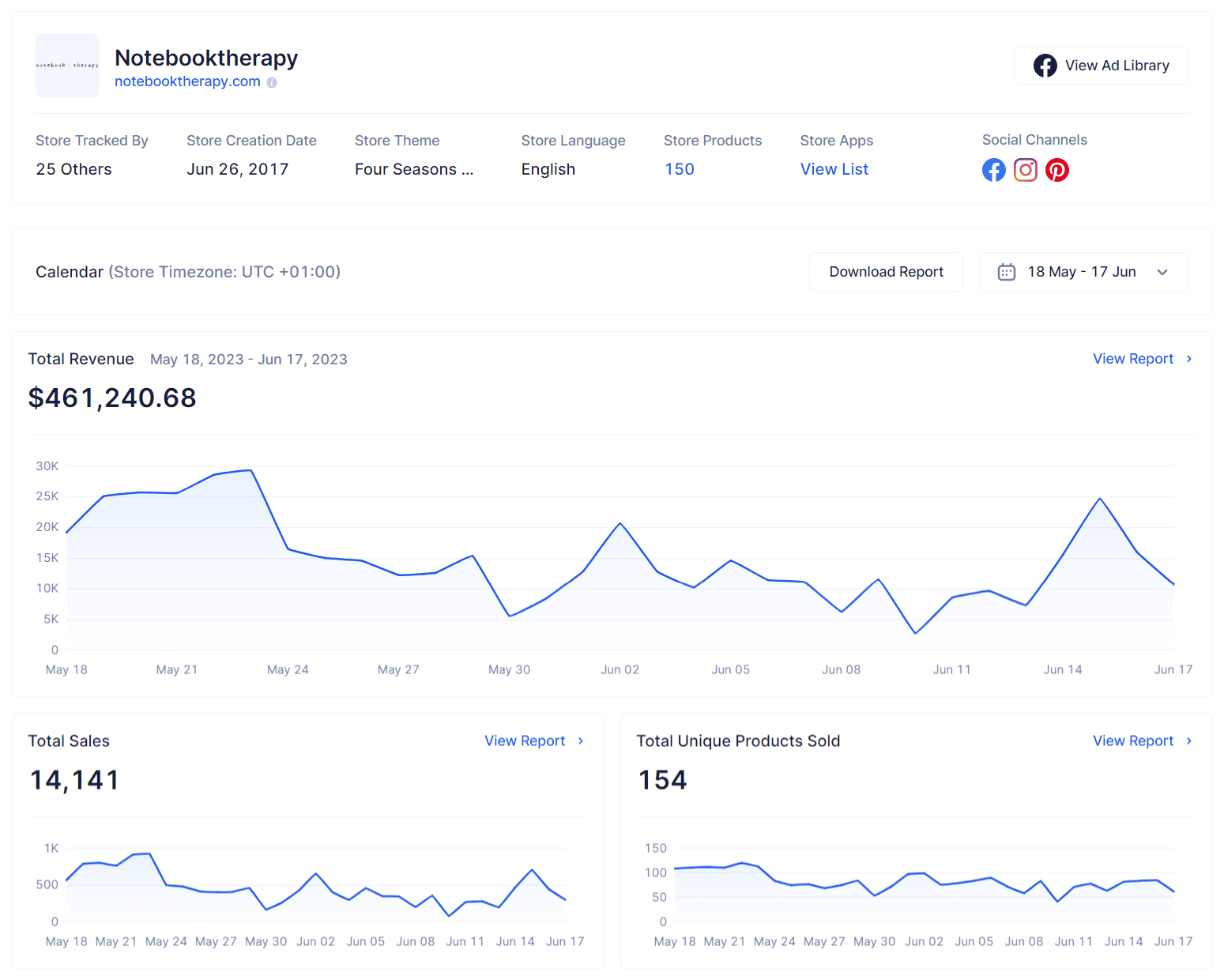Click the Download Report button
Screen dimensions: 1224x980
(x=885, y=271)
